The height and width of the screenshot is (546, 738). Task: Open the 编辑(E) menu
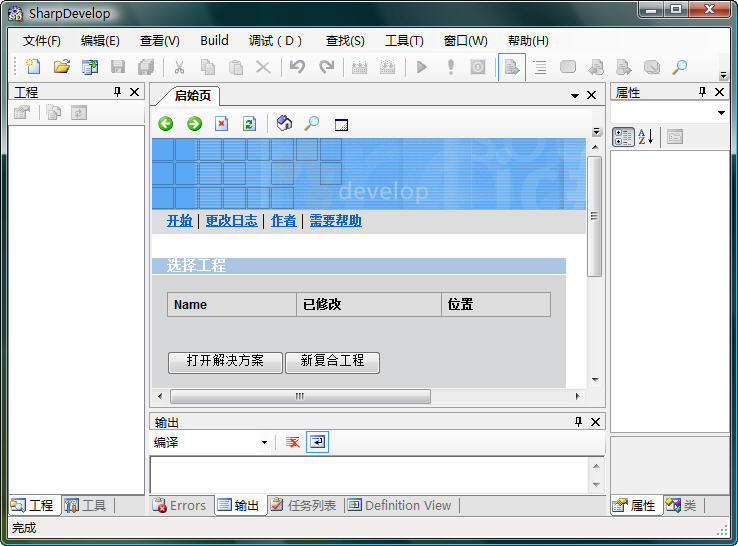100,41
